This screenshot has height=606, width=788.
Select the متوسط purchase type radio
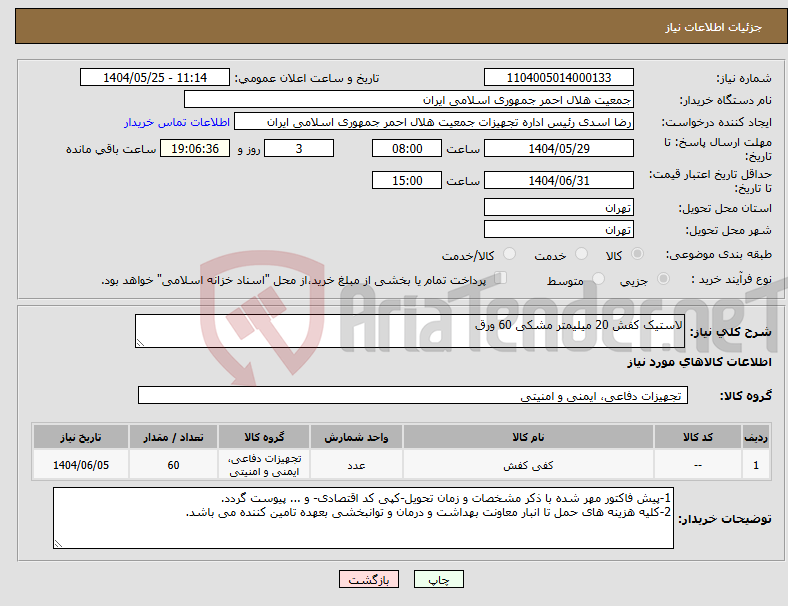598,278
